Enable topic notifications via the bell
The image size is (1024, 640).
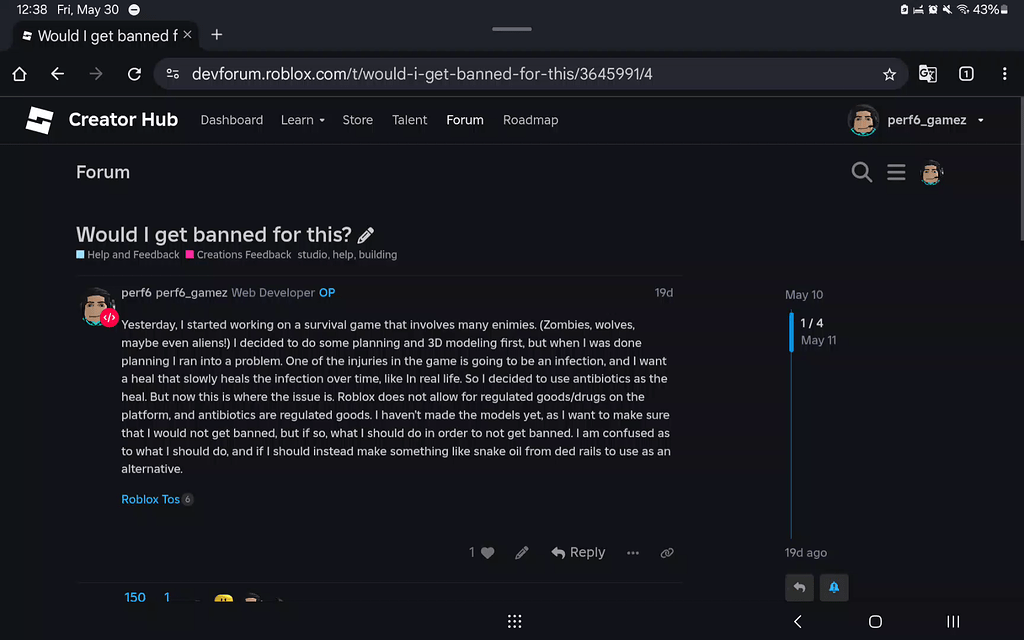[834, 588]
